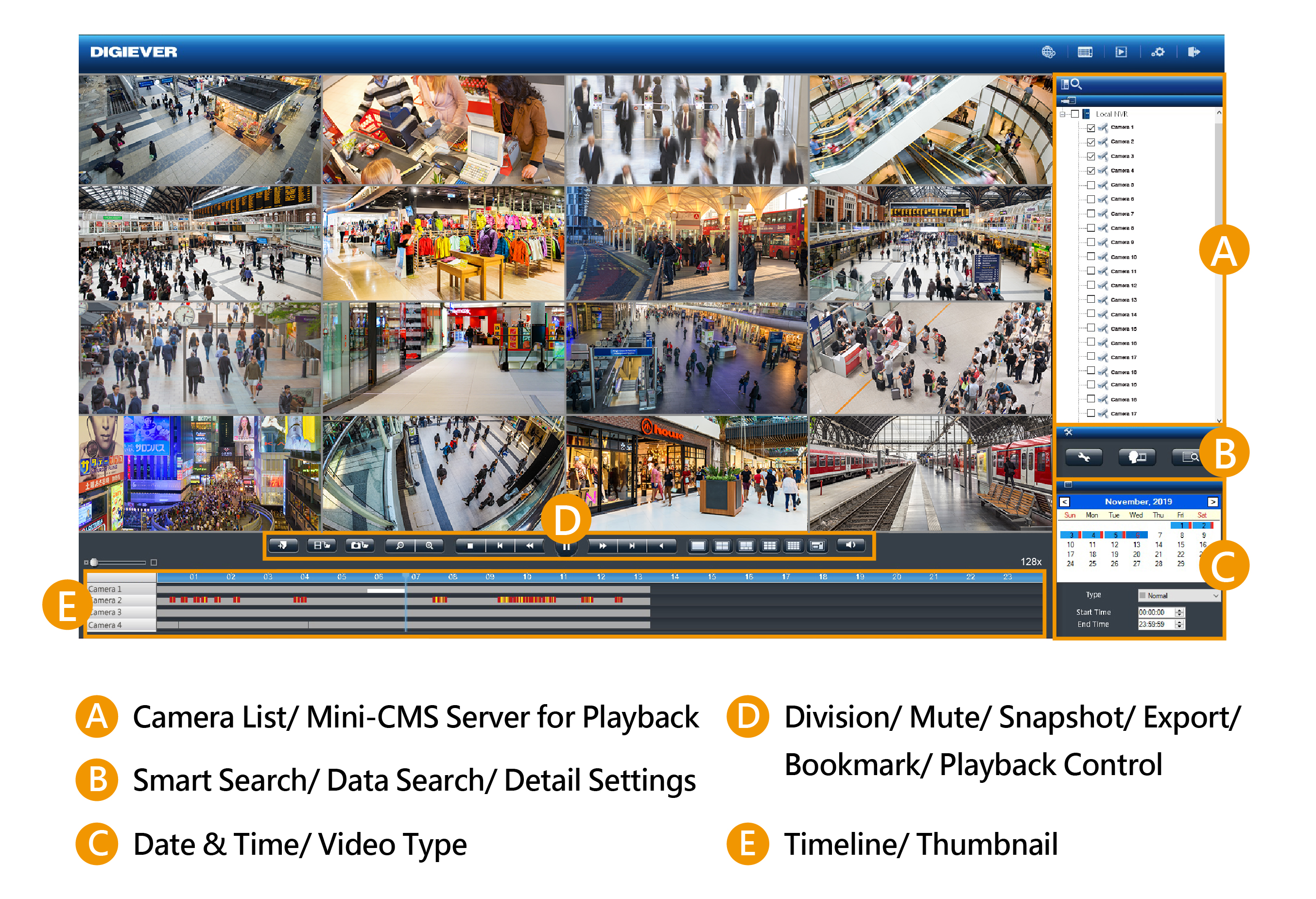Select the four-split division layout
Viewport: 1316px width, 899px height.
click(x=722, y=546)
